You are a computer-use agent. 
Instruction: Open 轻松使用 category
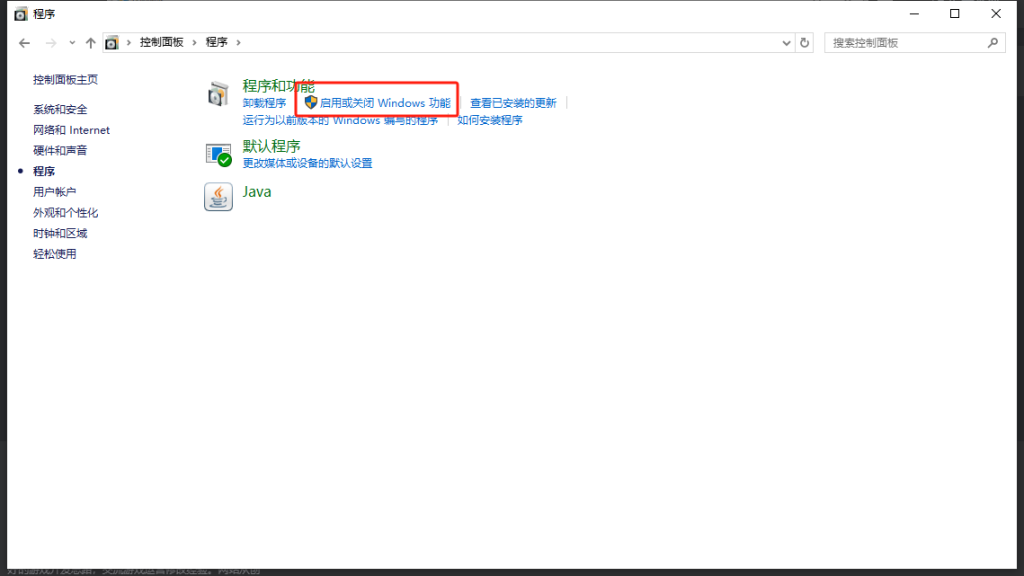55,254
